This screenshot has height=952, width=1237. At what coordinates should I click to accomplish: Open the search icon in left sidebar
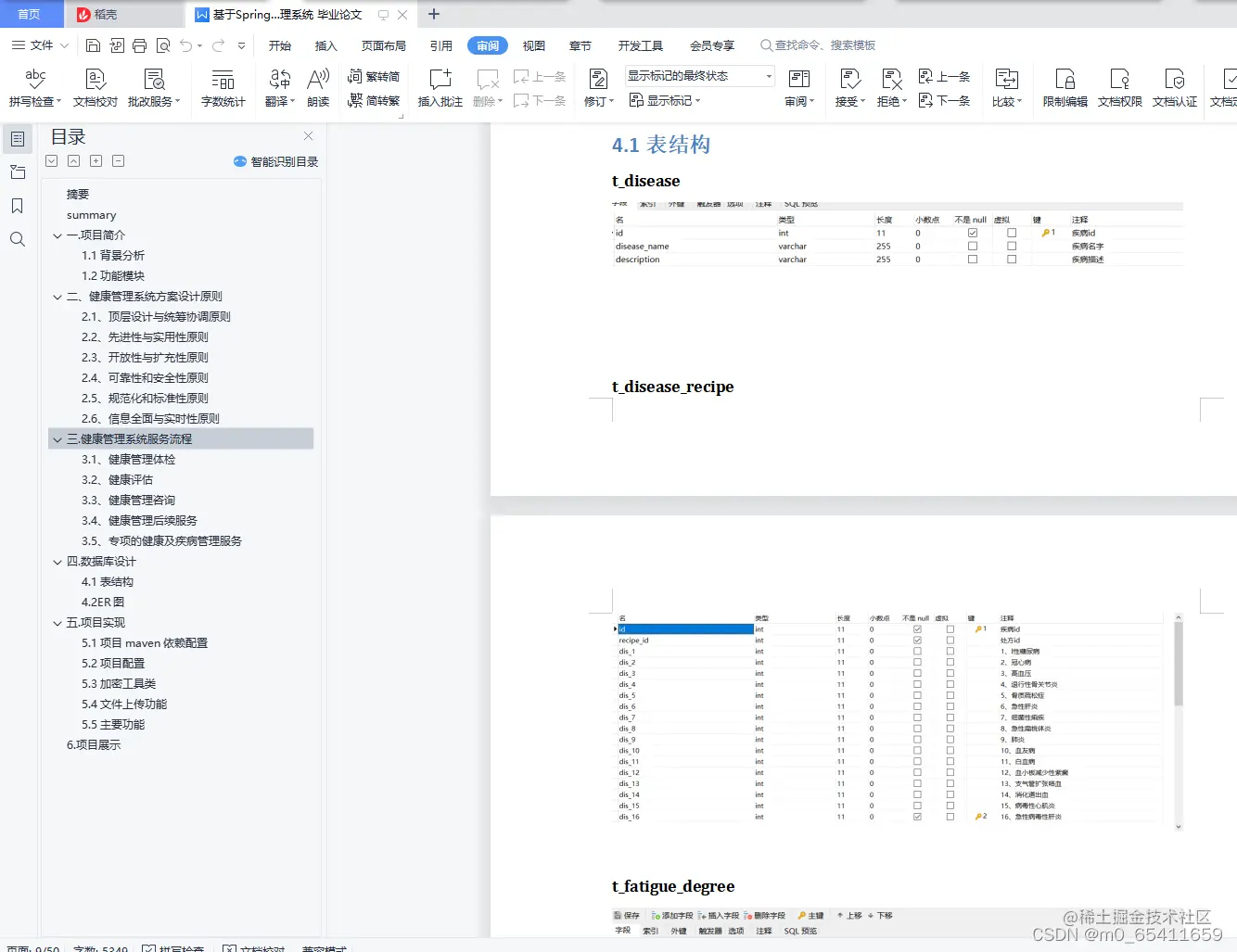point(18,239)
